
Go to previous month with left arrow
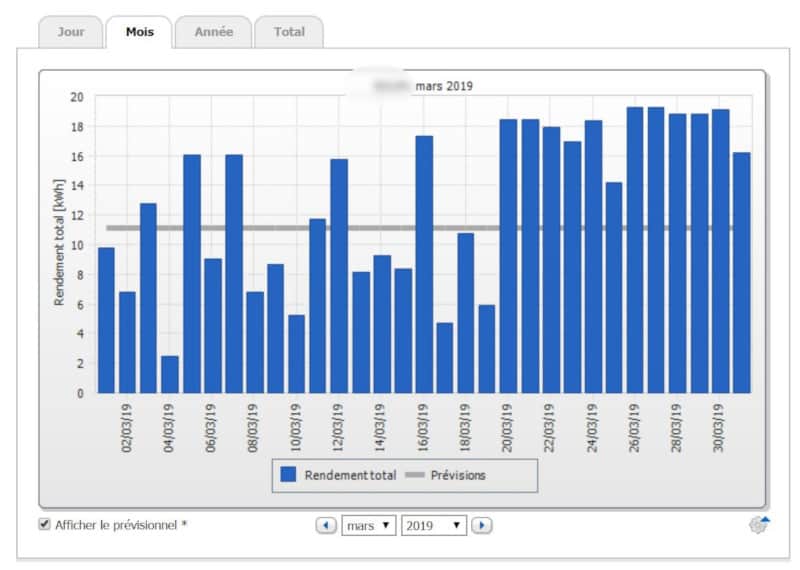[326, 525]
